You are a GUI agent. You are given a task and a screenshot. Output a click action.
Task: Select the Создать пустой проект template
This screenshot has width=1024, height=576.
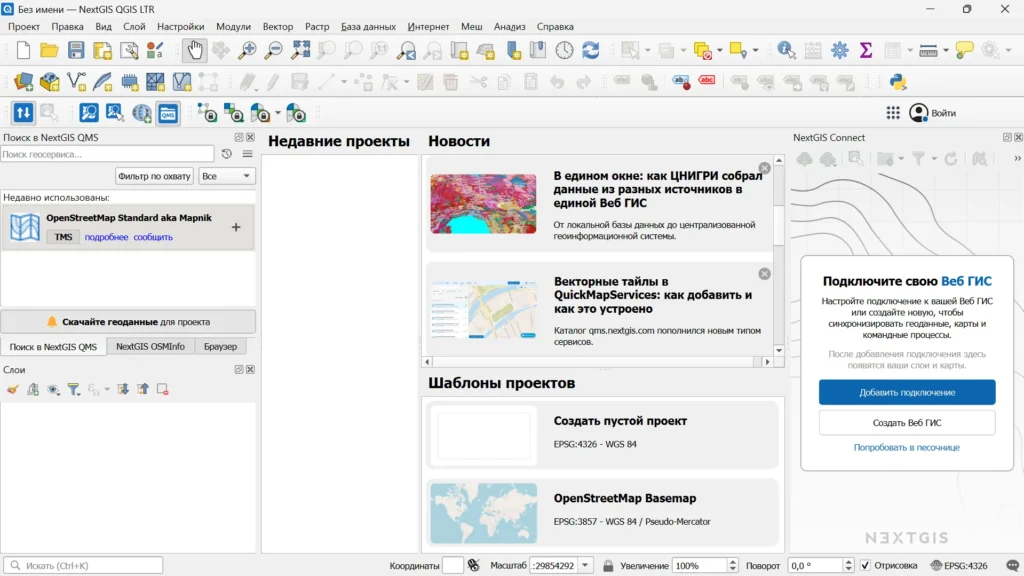602,435
